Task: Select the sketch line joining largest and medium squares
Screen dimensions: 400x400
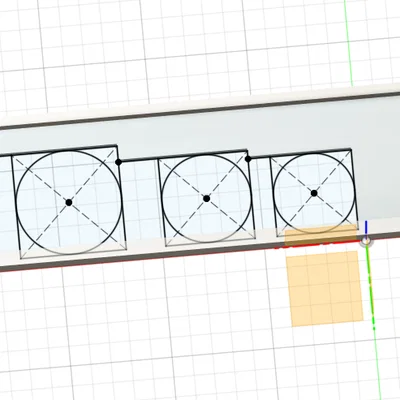Action: [x=139, y=161]
